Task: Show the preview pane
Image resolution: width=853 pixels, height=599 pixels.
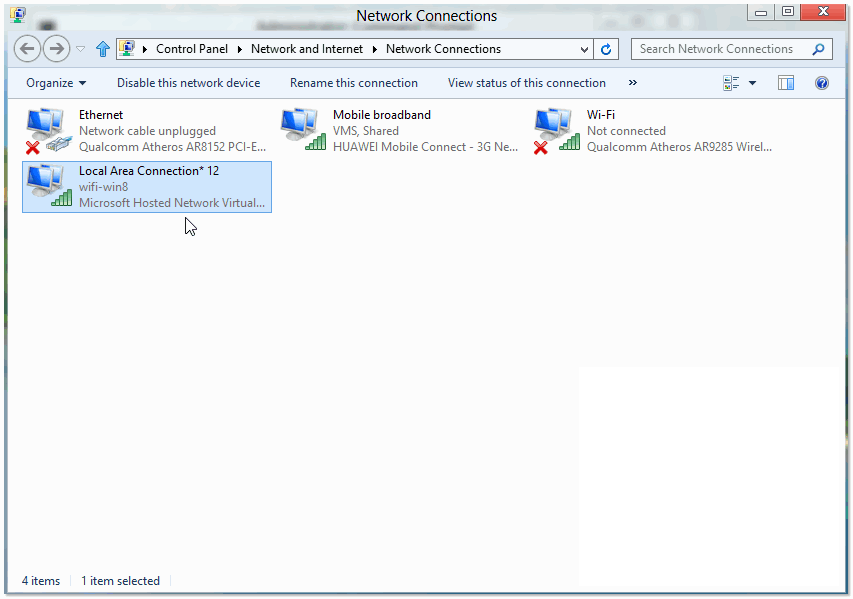Action: point(786,83)
